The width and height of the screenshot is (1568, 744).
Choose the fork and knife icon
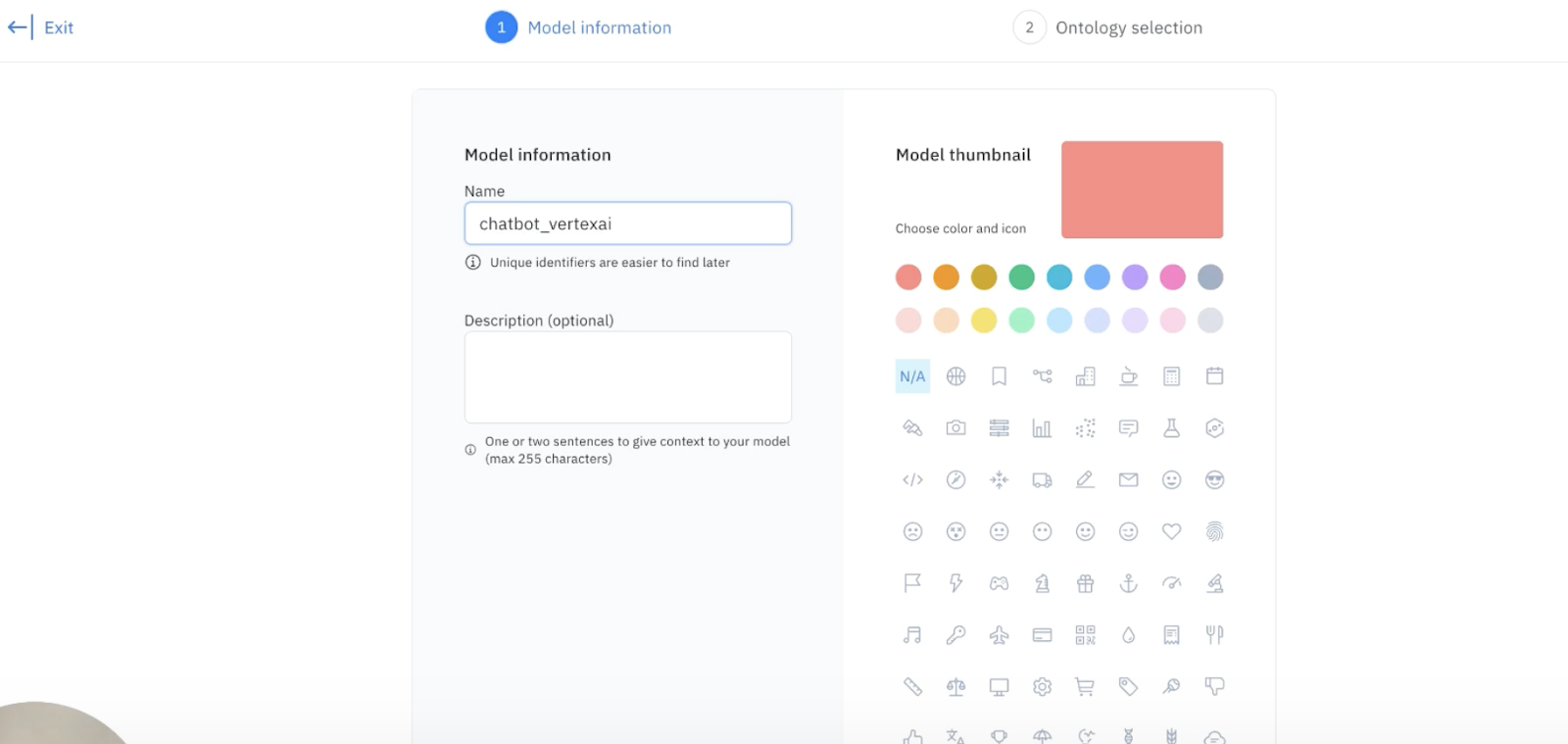coord(1215,635)
